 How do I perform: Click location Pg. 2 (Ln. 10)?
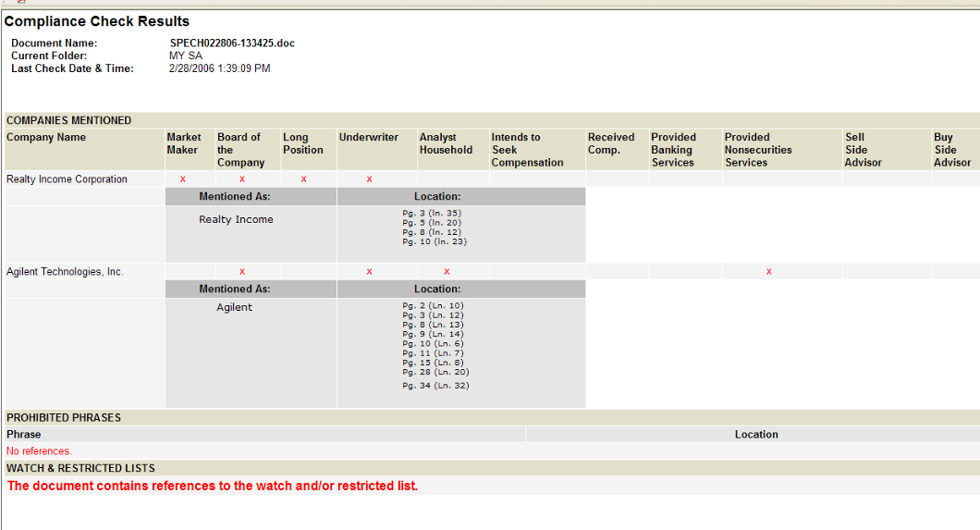(433, 306)
